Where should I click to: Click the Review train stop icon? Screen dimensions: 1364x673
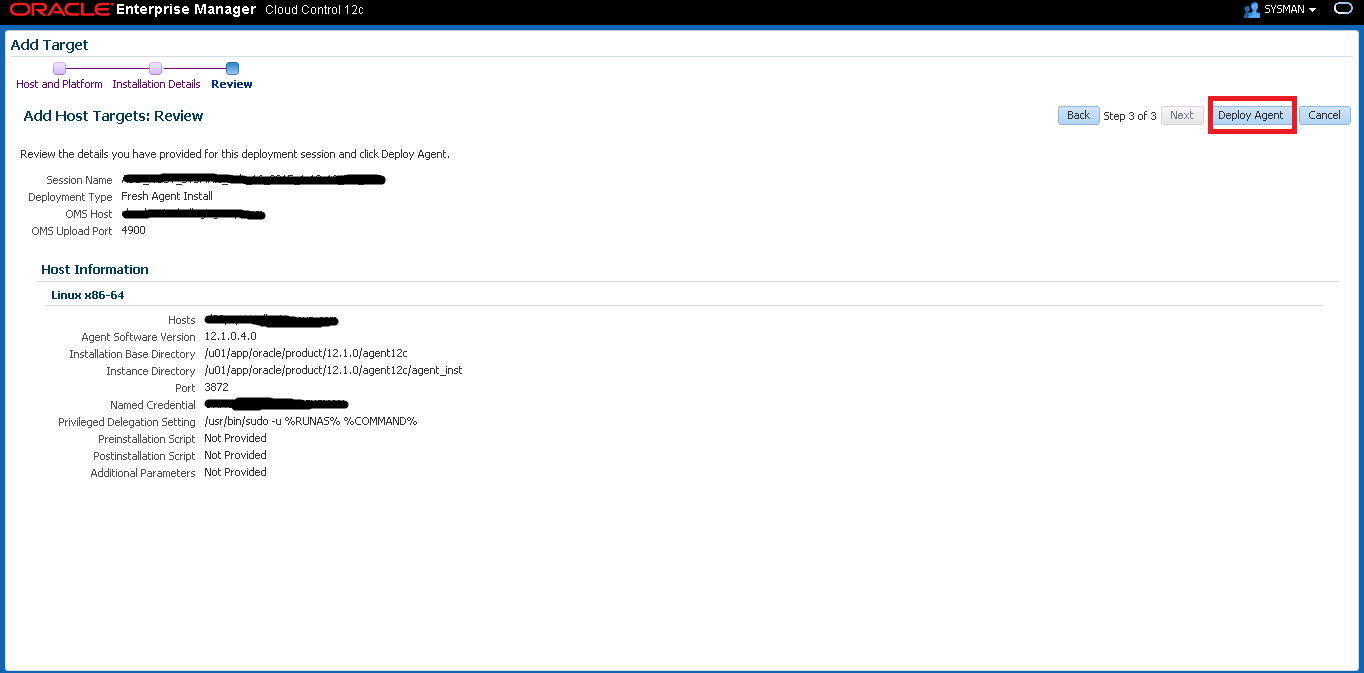click(x=232, y=68)
